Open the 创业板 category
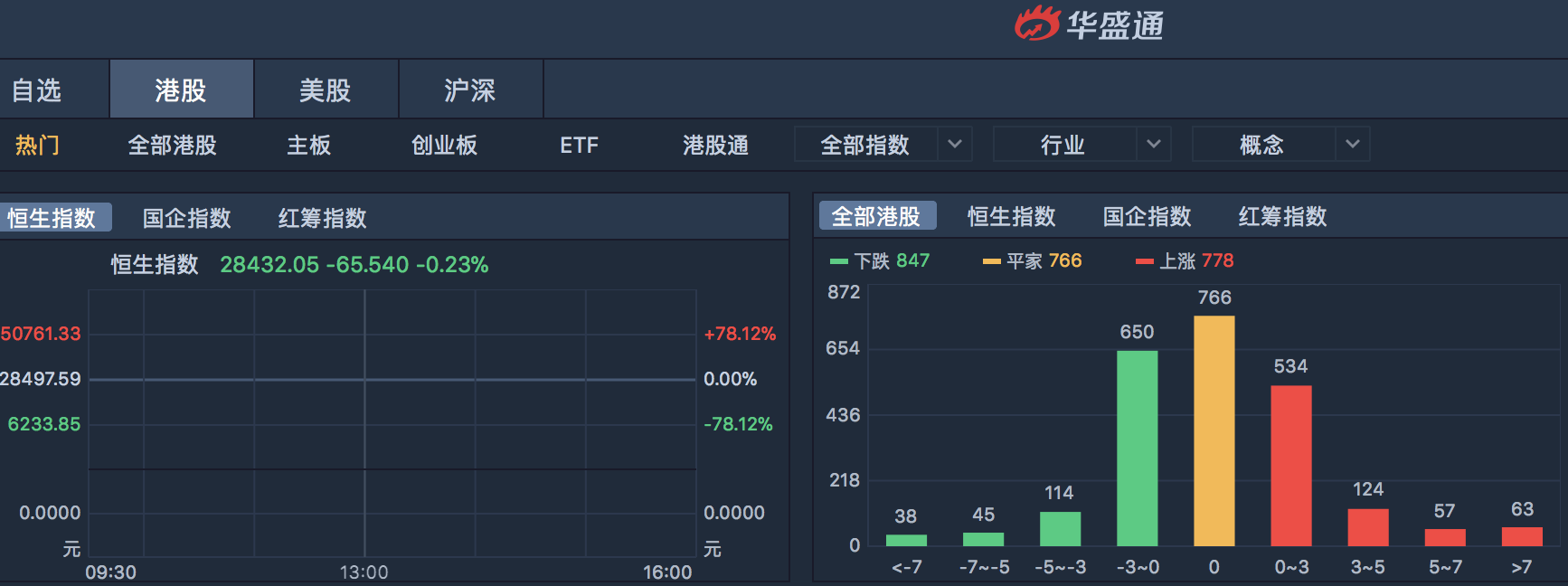This screenshot has height=586, width=1568. (444, 146)
